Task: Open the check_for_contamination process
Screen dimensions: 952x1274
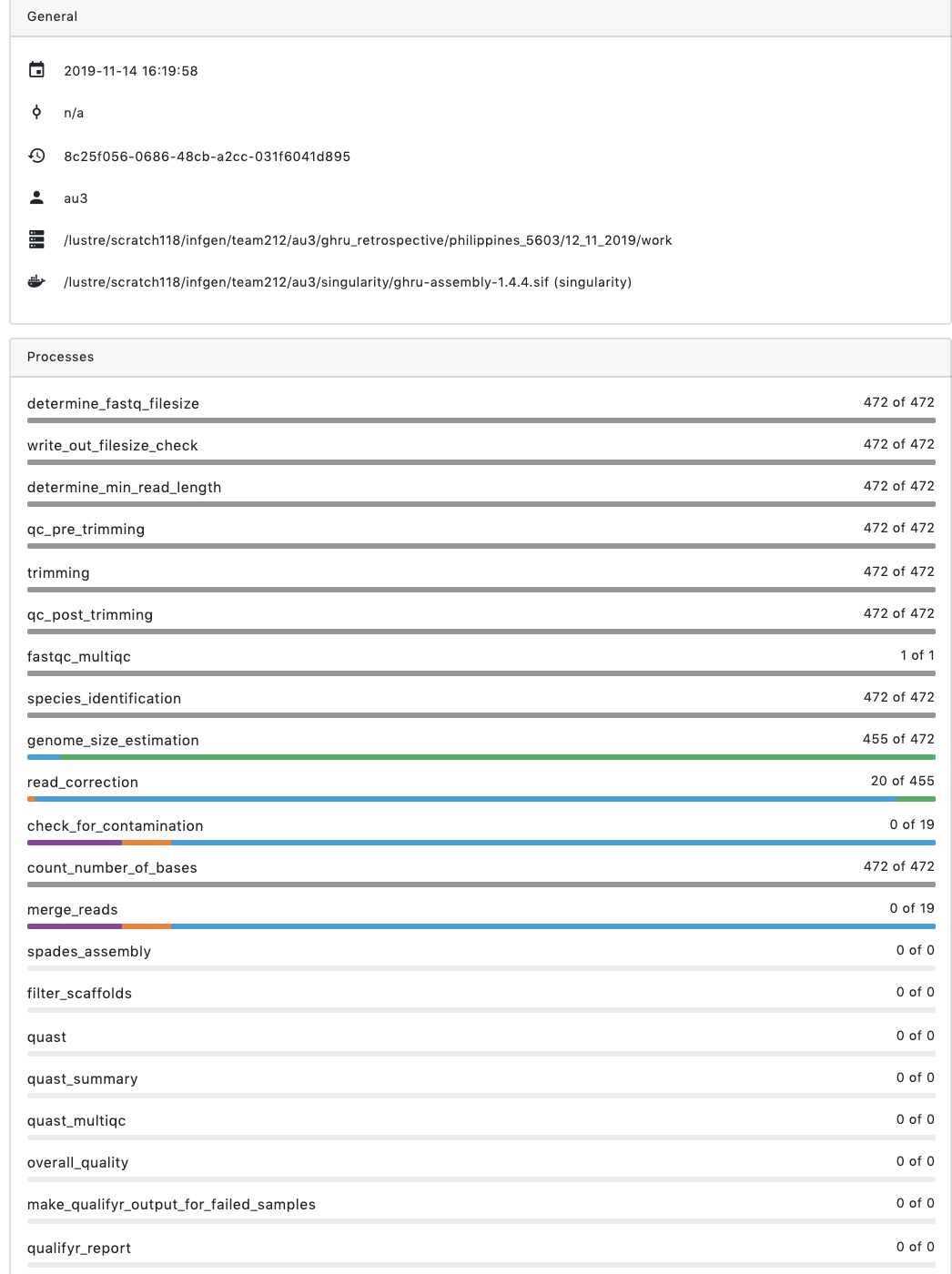Action: point(115,825)
